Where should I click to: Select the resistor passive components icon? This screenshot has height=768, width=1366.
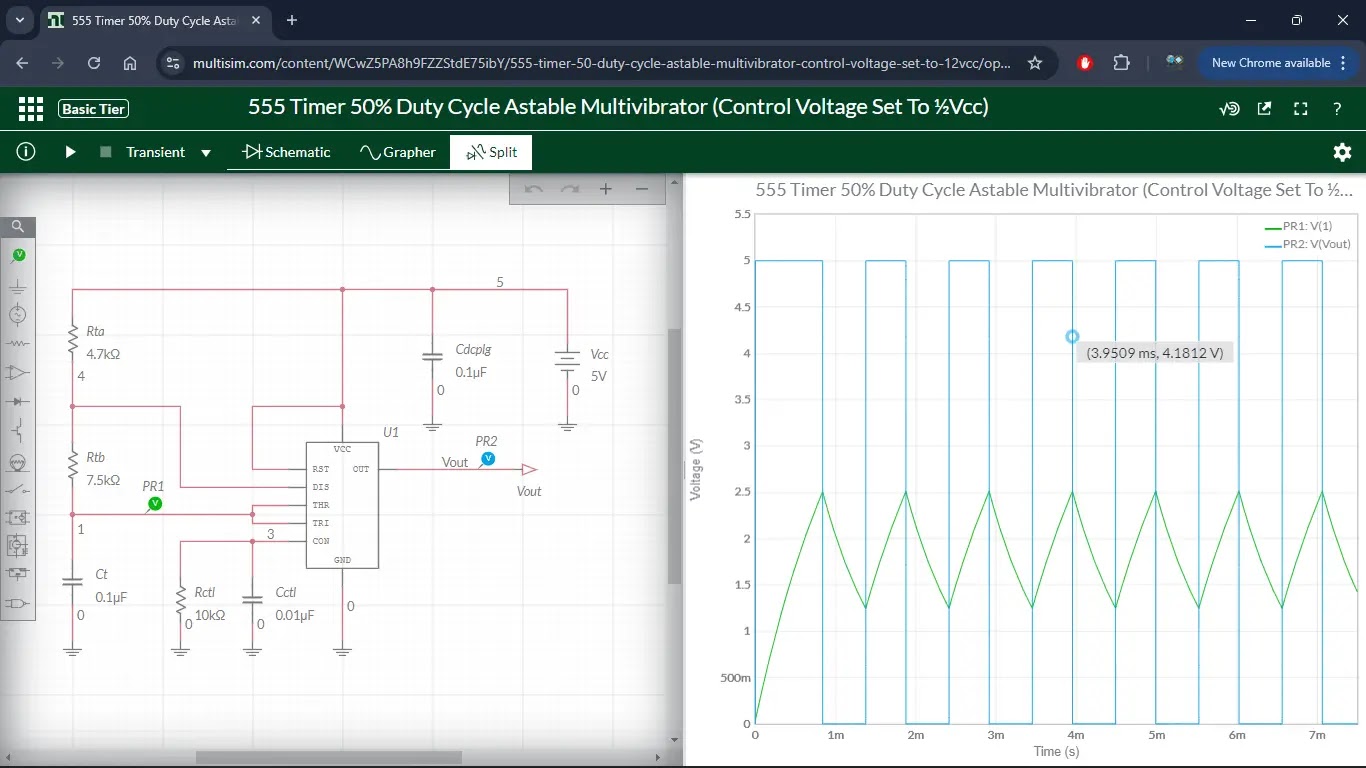pos(18,343)
